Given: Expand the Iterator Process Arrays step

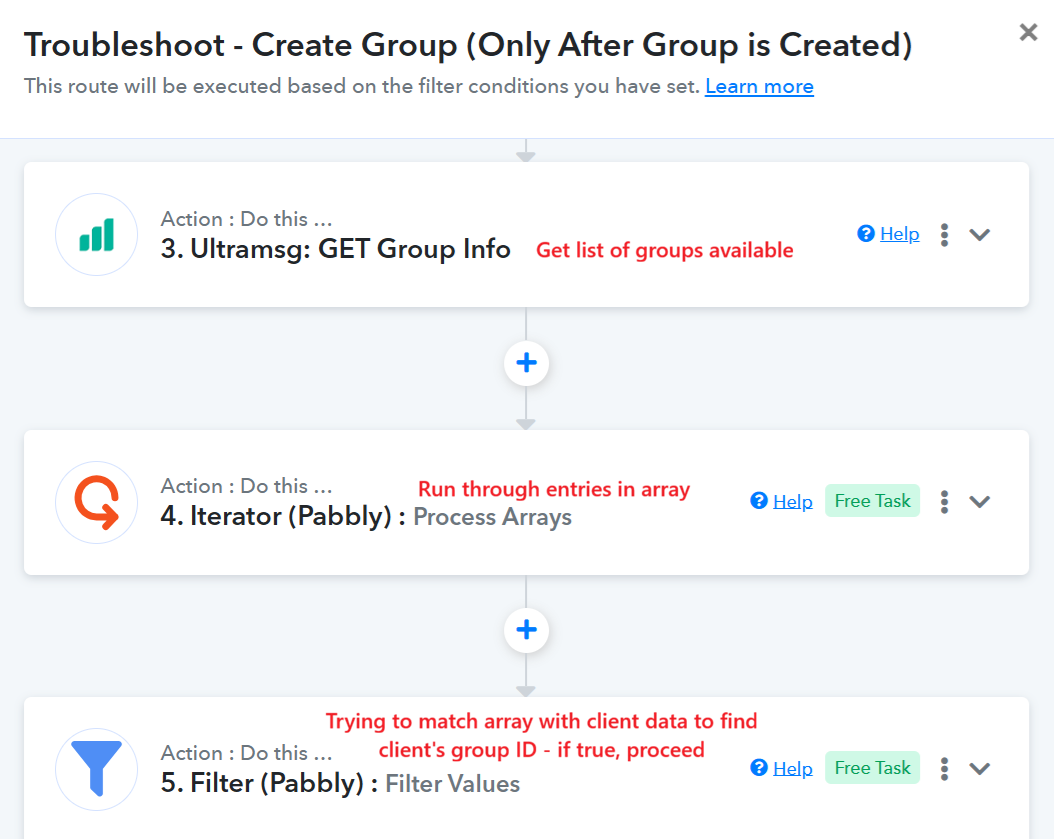Looking at the screenshot, I should (980, 502).
